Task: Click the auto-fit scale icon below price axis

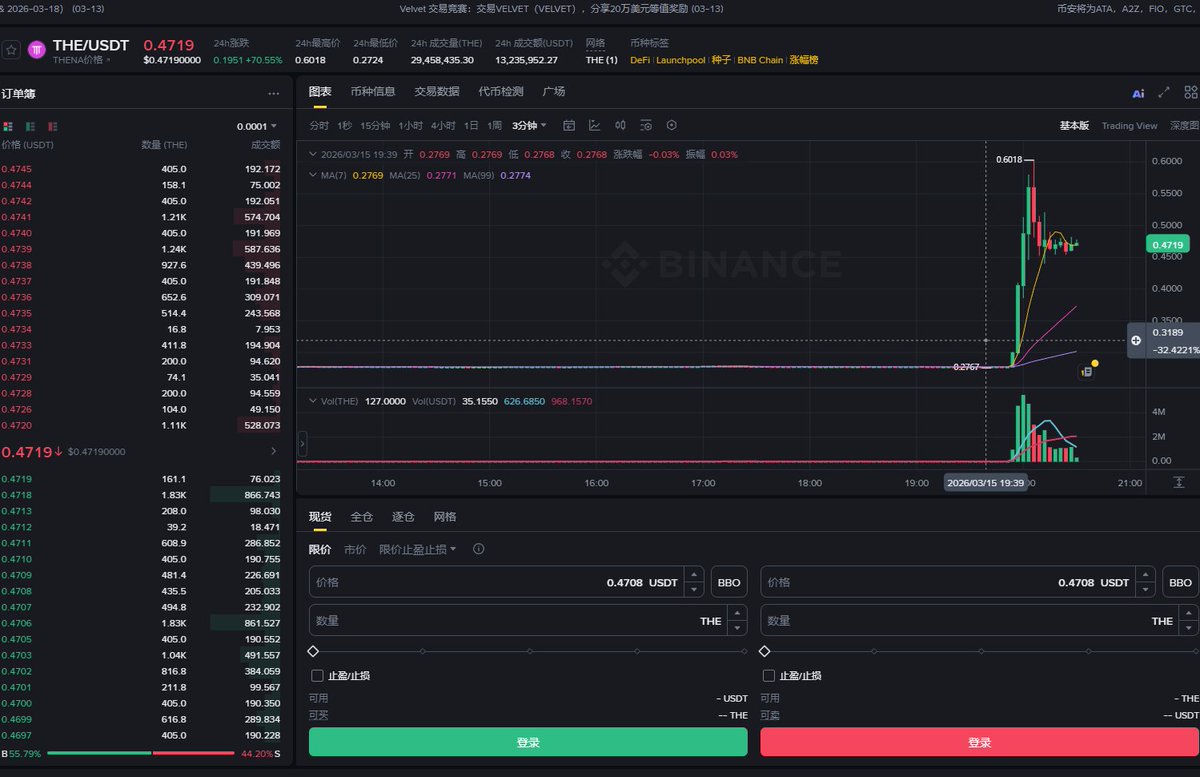Action: click(x=1179, y=482)
